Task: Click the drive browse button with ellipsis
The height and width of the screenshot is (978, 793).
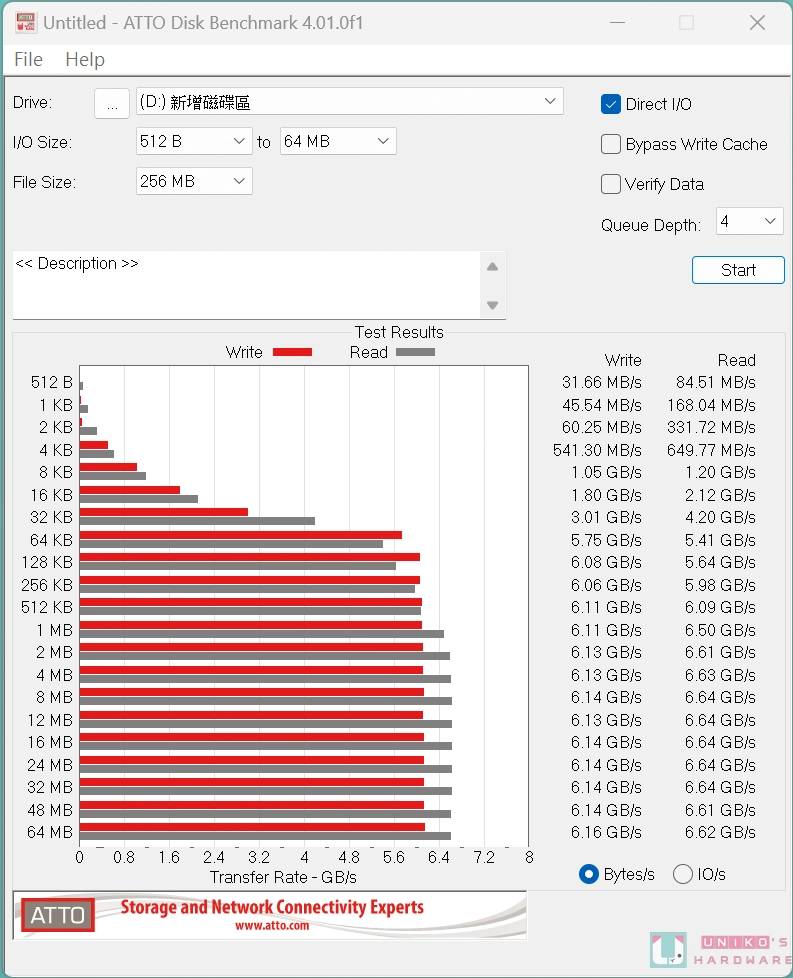Action: [112, 103]
